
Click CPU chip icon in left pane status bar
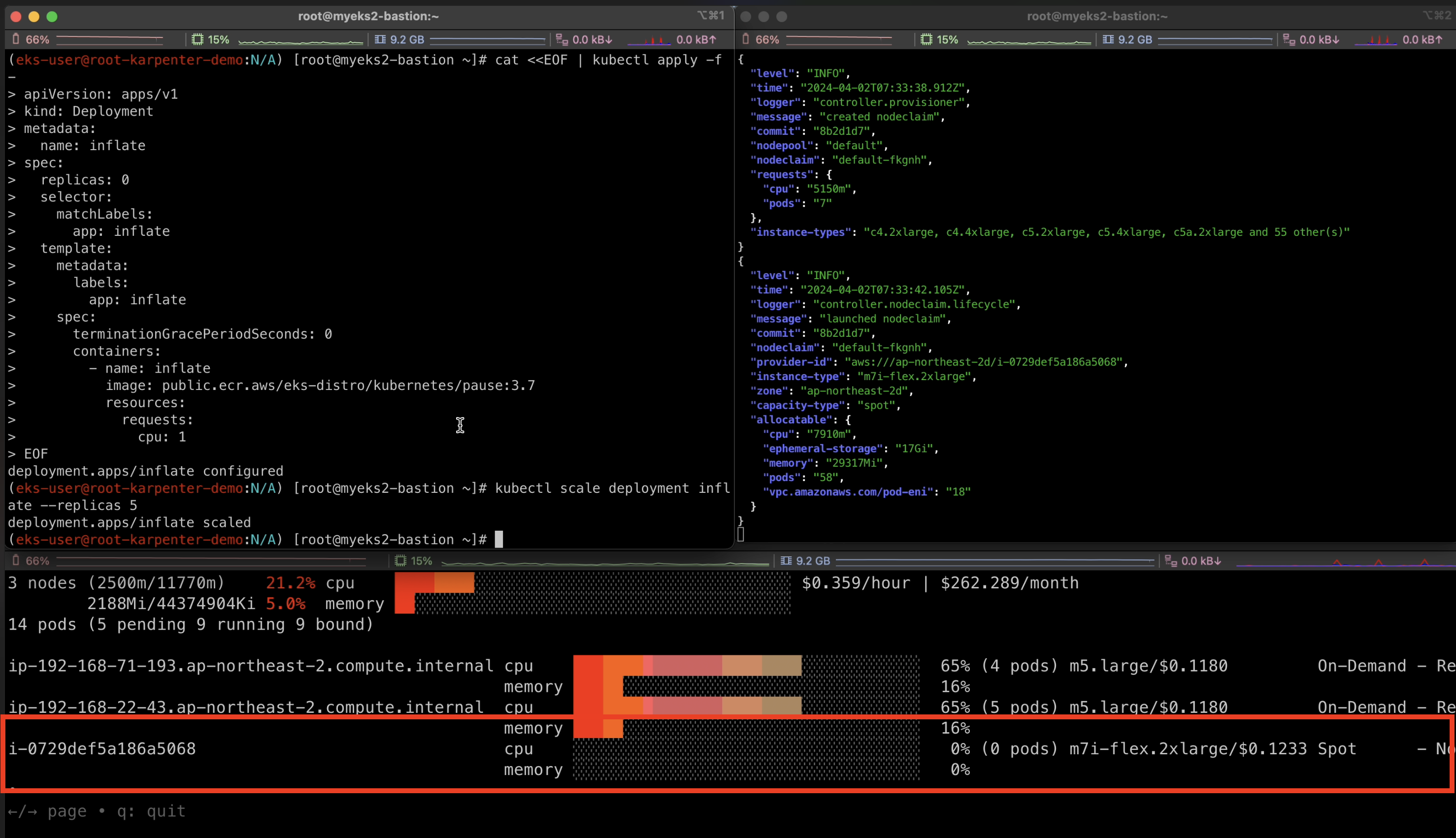pyautogui.click(x=198, y=39)
